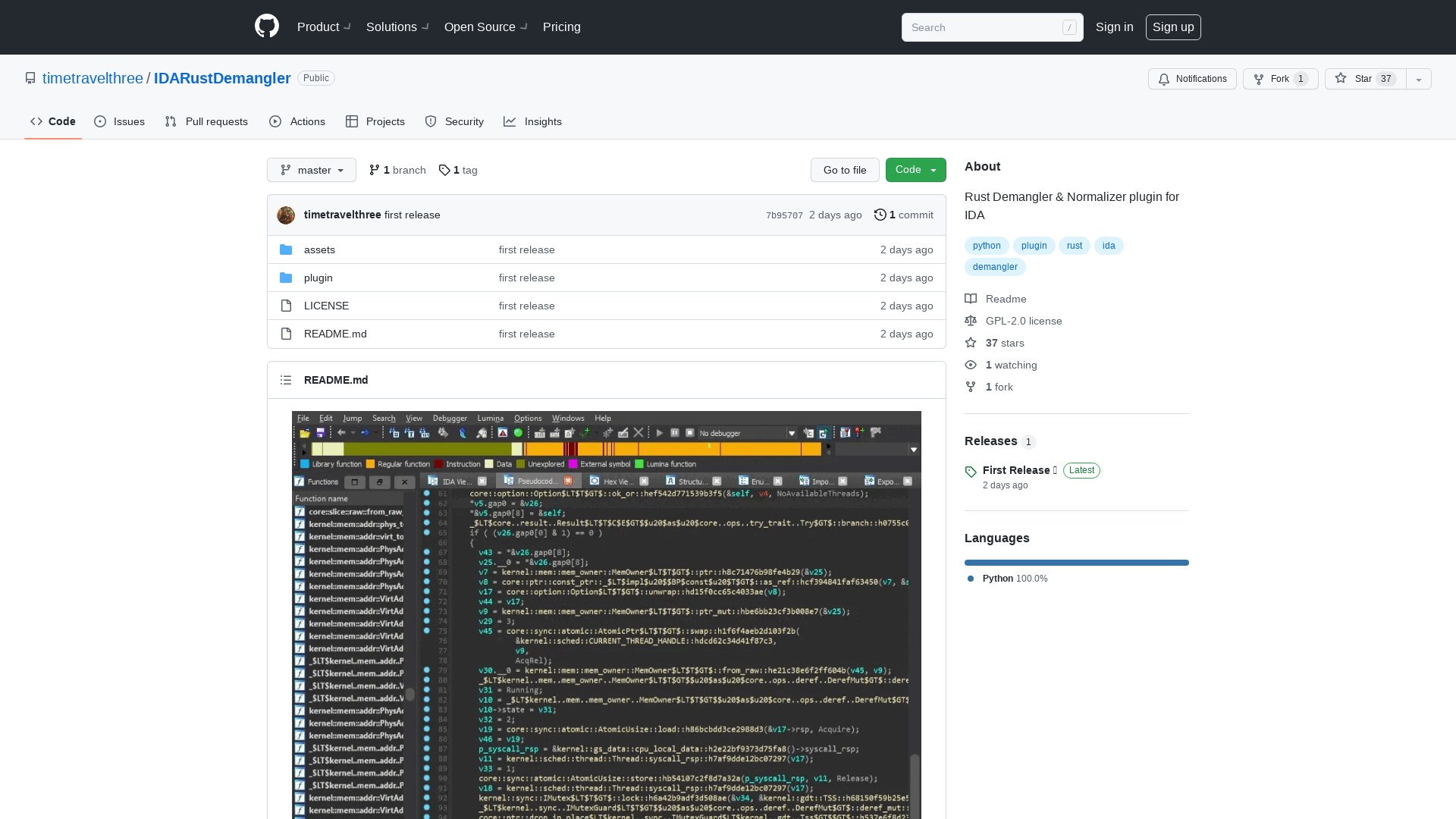The height and width of the screenshot is (819, 1456).
Task: Switch to the Issues tab
Action: click(x=120, y=121)
